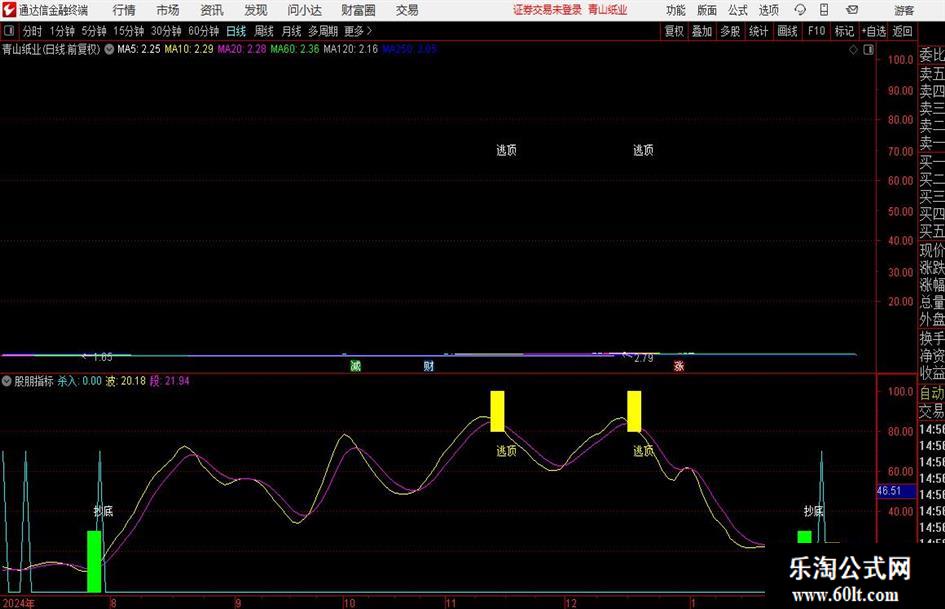Click the 标记 mark button
The width and height of the screenshot is (945, 609).
[x=844, y=31]
